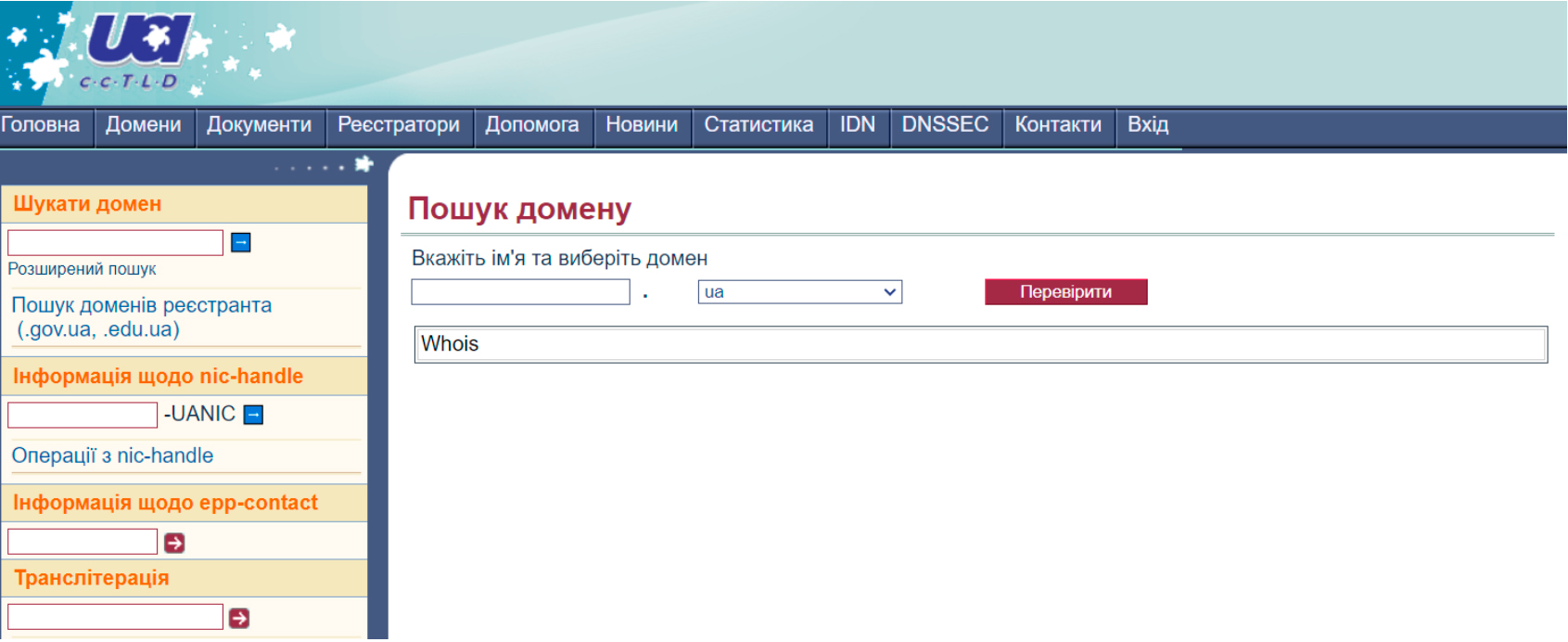Focus the Транслітерація input field
1568x642 pixels.
116,617
